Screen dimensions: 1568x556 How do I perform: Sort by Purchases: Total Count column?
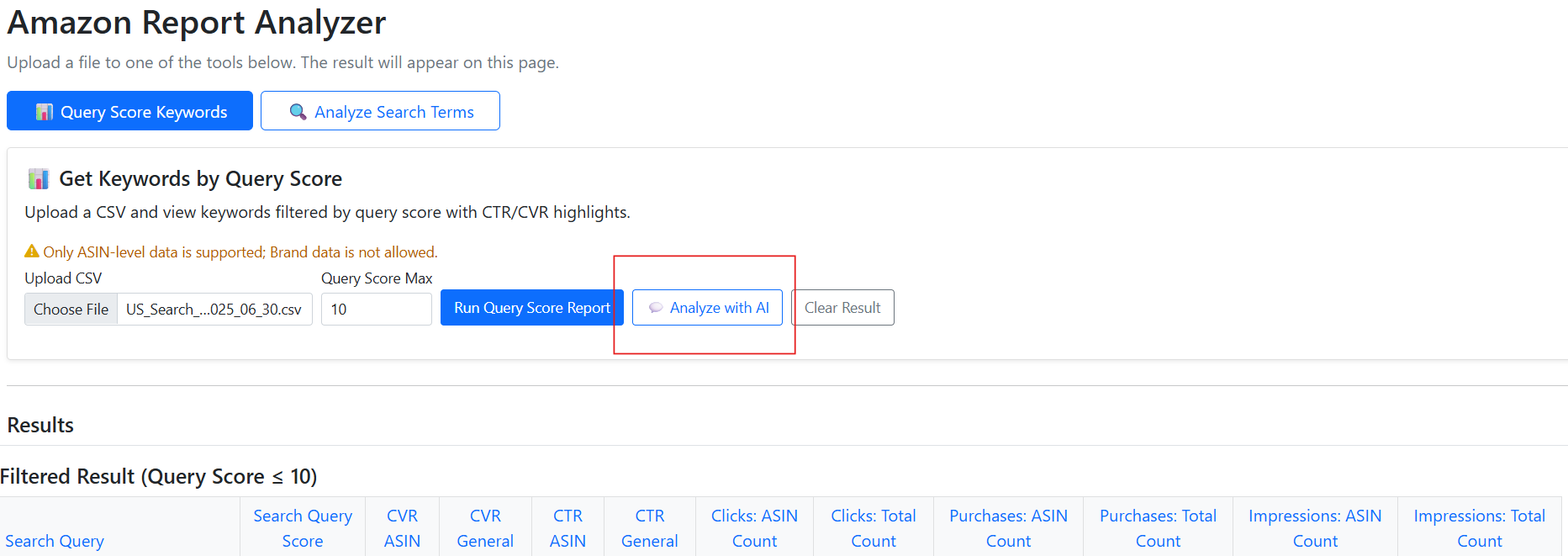click(x=1158, y=528)
